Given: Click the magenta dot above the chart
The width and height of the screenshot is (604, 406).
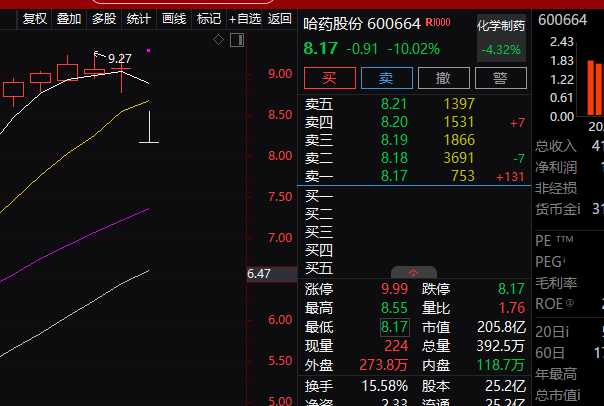Looking at the screenshot, I should [148, 50].
